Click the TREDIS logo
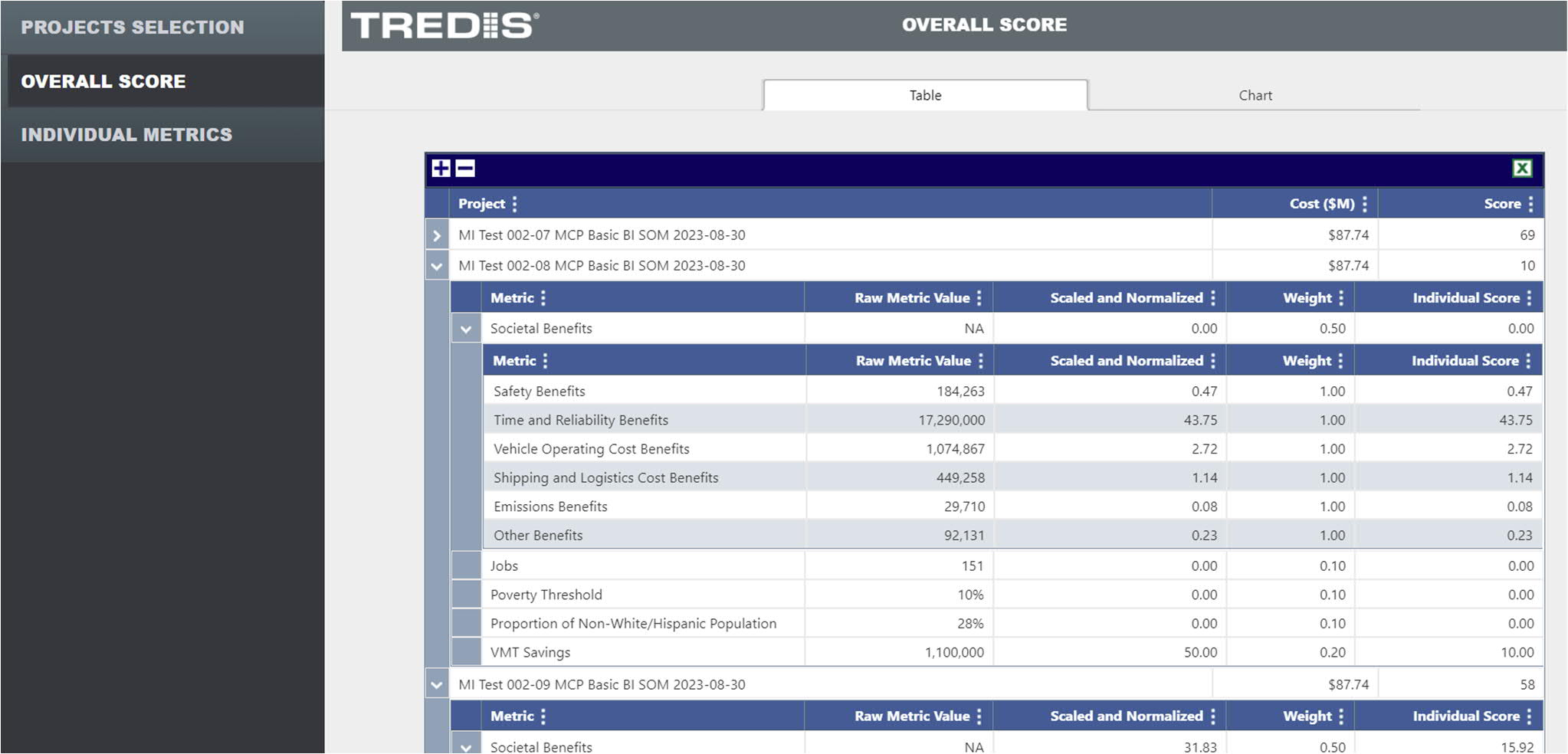The width and height of the screenshot is (1568, 754). pyautogui.click(x=445, y=25)
